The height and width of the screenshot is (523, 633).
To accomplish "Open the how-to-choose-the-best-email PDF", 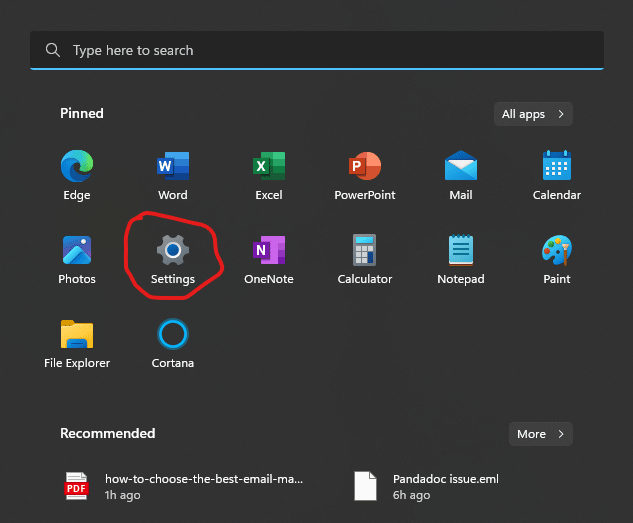I will click(184, 486).
